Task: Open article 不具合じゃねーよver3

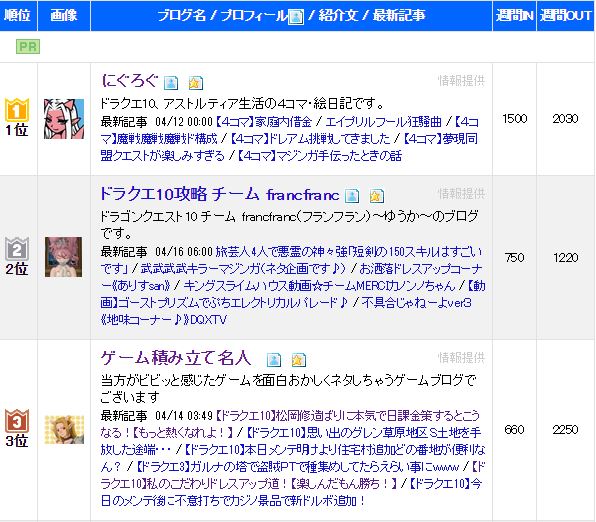Action: click(x=417, y=303)
